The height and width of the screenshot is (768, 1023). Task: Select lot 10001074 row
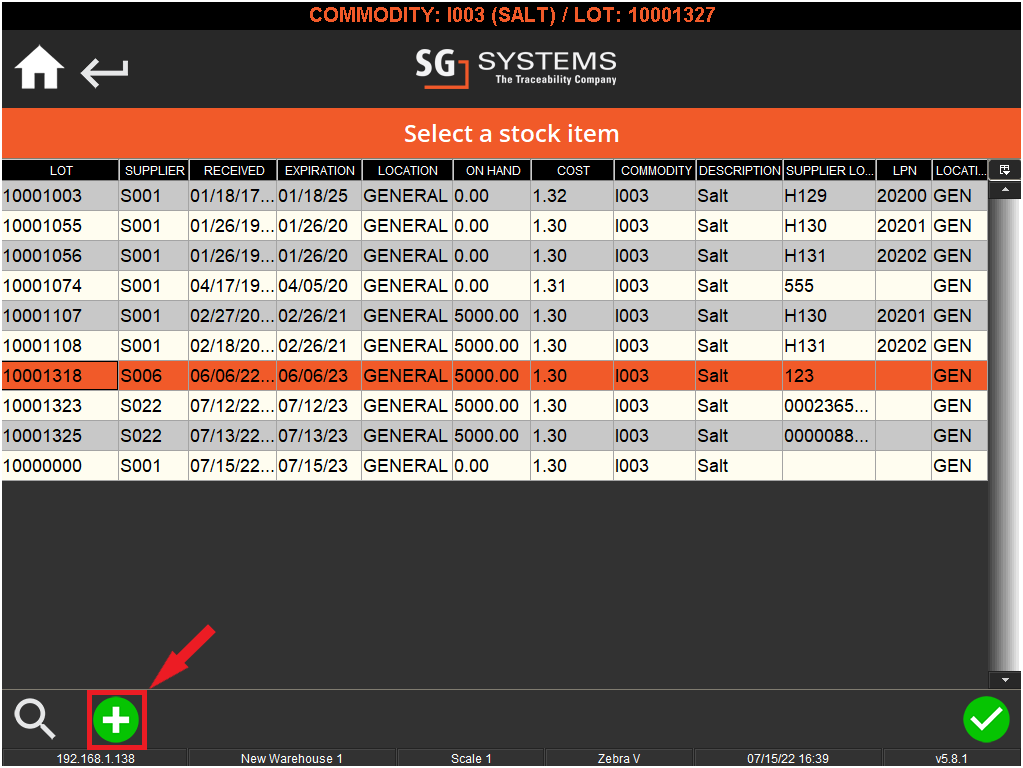[x=495, y=286]
